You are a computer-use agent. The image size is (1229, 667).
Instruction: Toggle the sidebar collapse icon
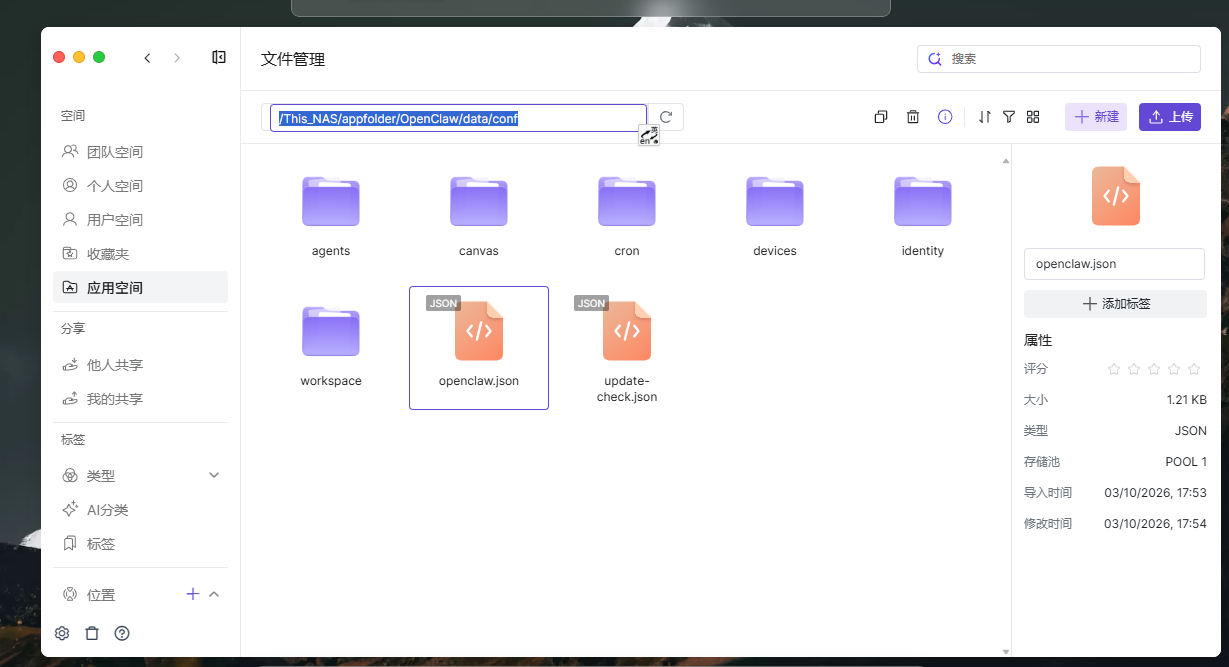[219, 58]
